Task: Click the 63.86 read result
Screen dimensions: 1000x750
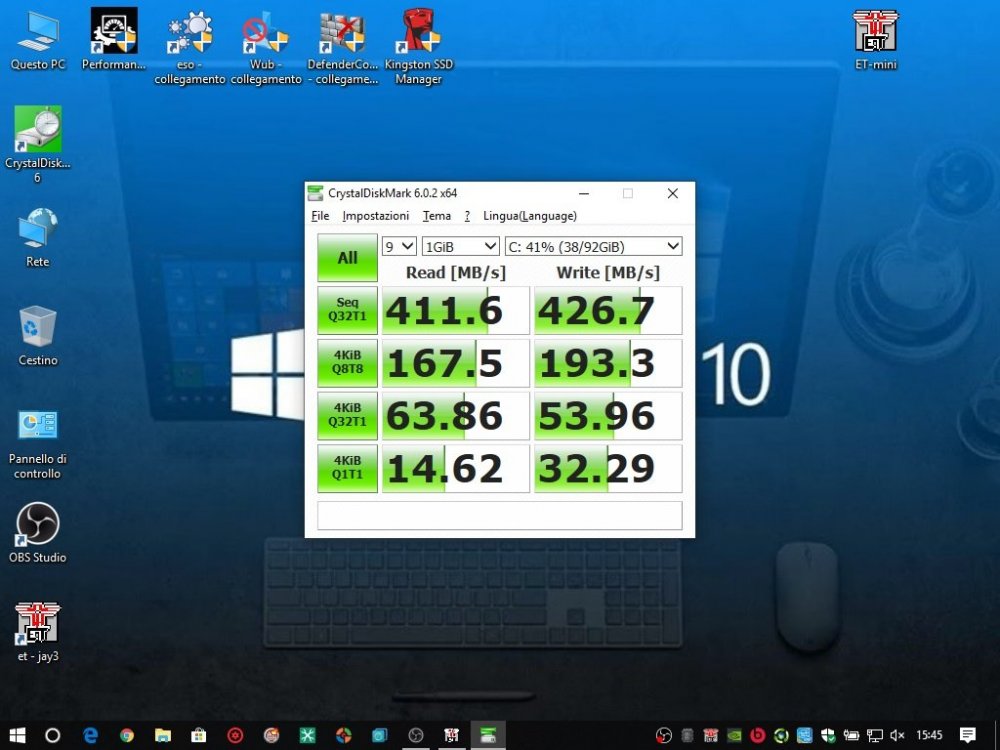Action: 455,416
